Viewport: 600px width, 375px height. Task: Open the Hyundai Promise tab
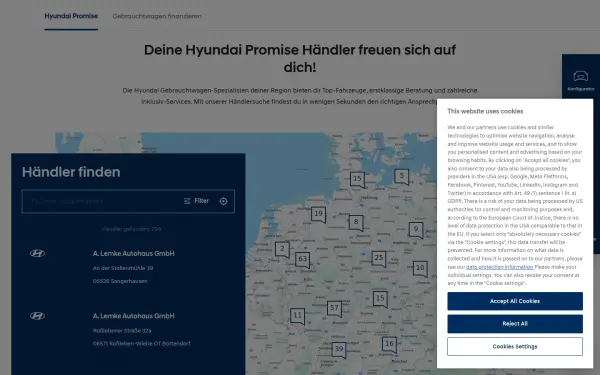pos(71,16)
